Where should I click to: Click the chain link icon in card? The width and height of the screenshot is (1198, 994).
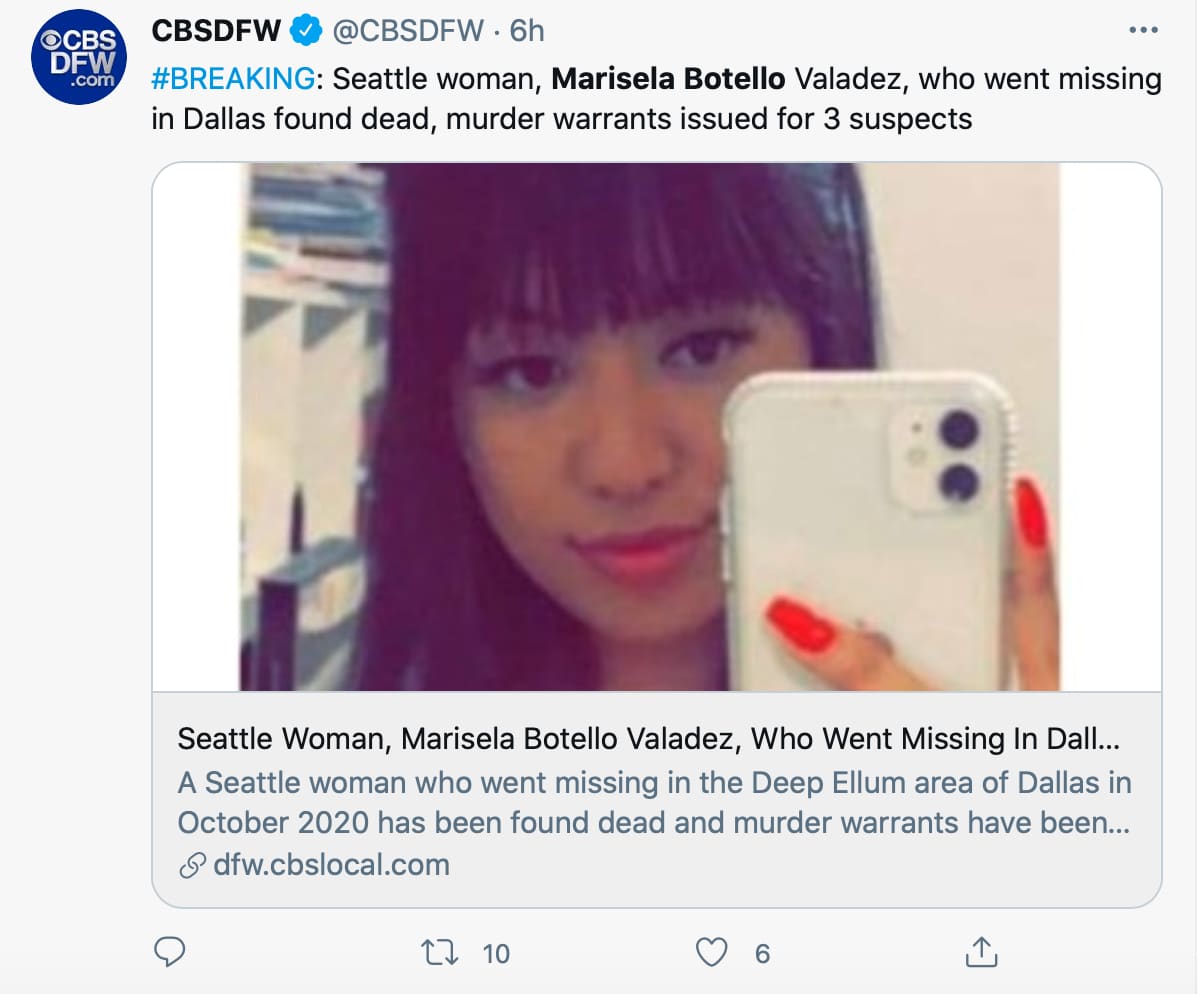click(x=191, y=866)
